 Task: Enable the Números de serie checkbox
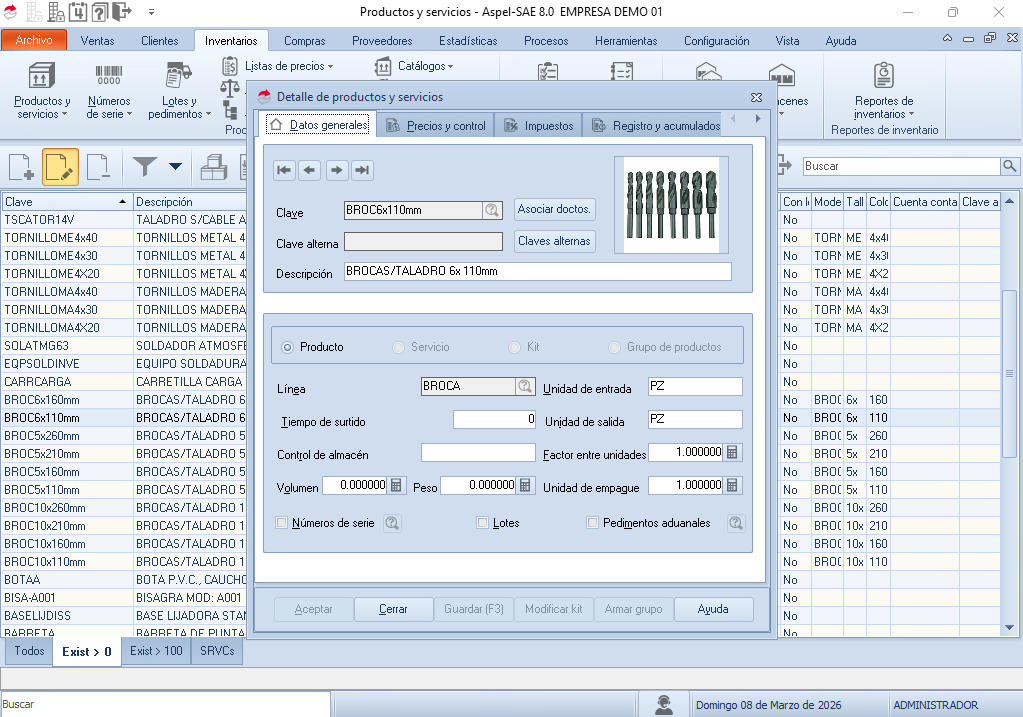tap(282, 523)
